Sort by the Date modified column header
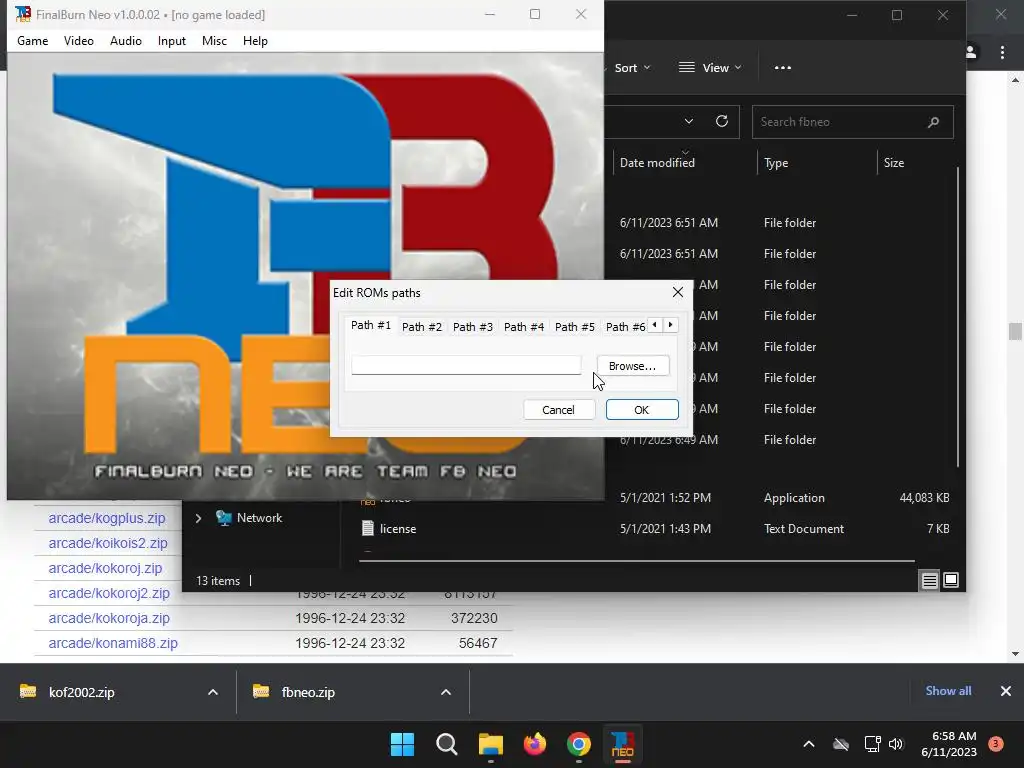This screenshot has height=768, width=1024. point(657,163)
